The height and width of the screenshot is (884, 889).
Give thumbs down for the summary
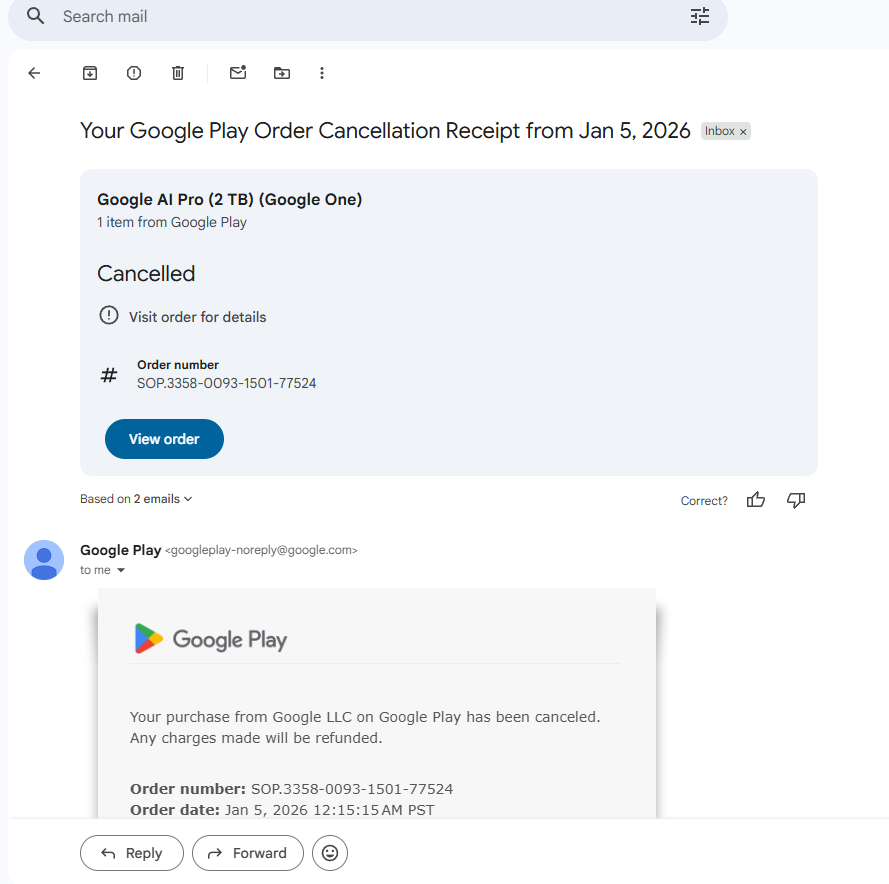(x=796, y=500)
